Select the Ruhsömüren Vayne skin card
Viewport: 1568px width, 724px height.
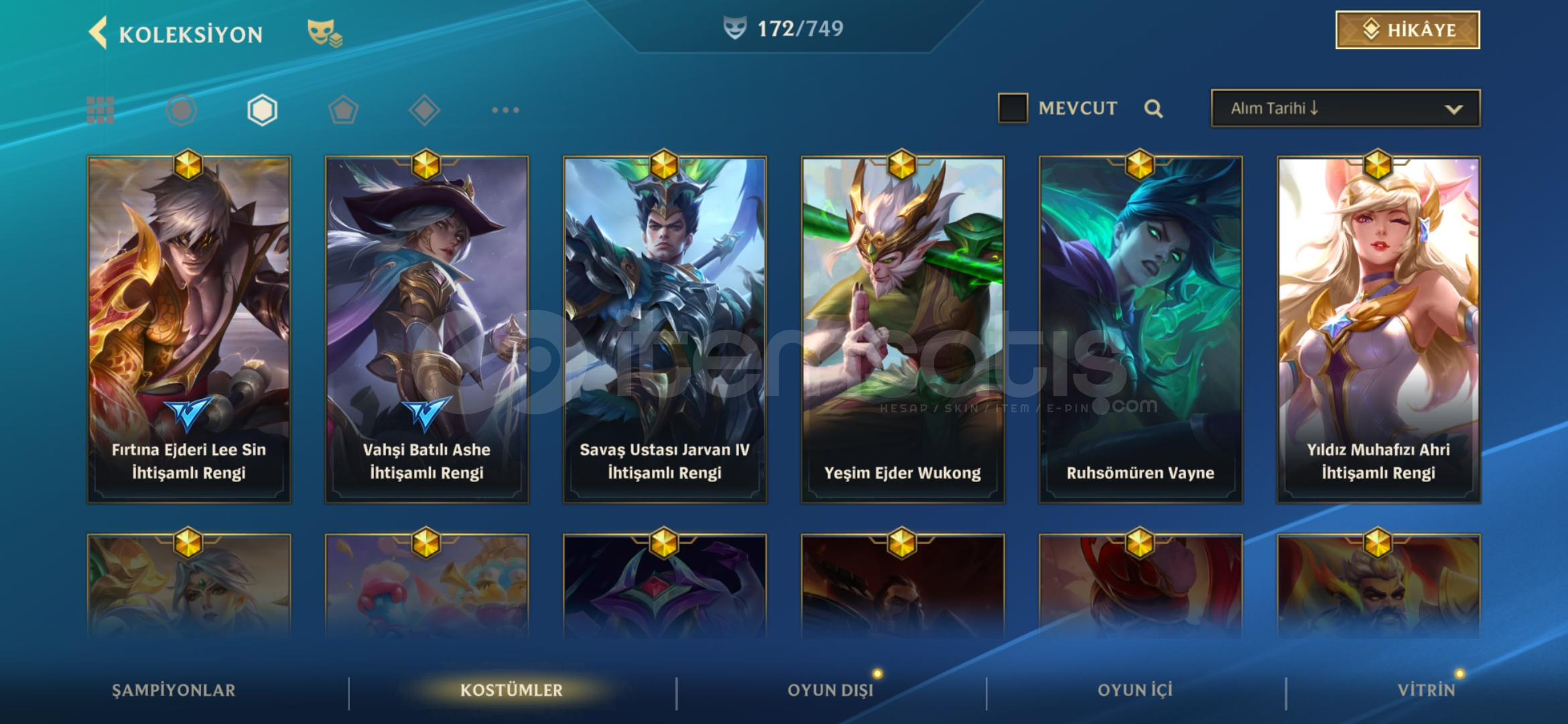click(x=1140, y=330)
